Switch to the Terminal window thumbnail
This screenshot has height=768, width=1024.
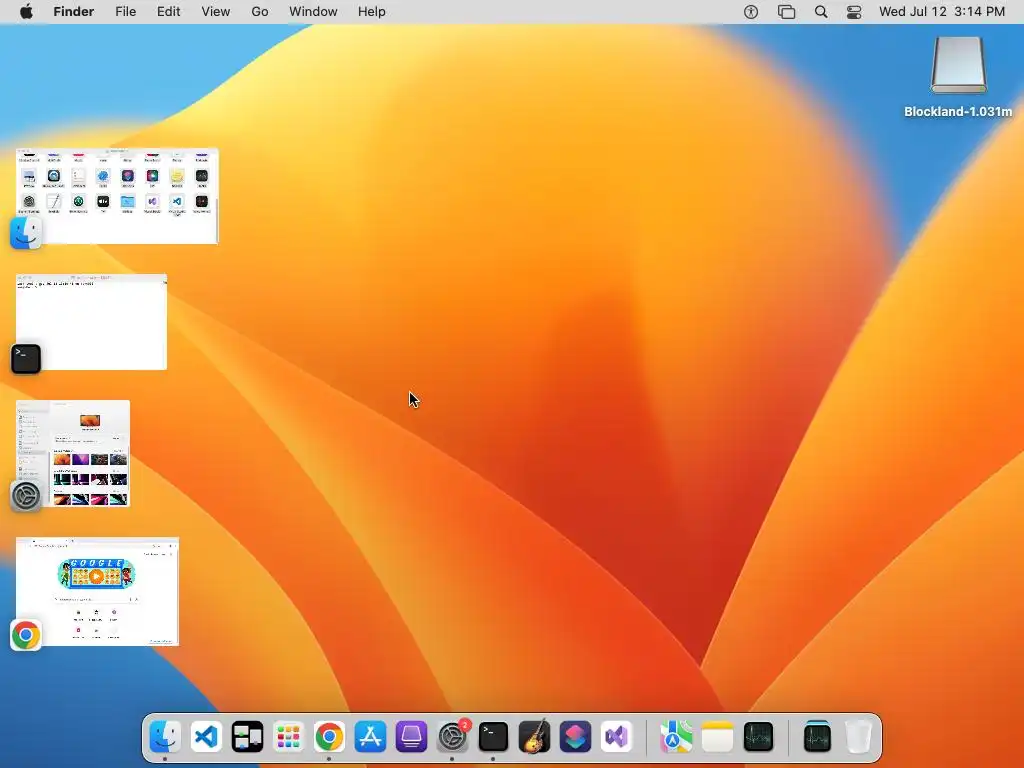tap(91, 322)
